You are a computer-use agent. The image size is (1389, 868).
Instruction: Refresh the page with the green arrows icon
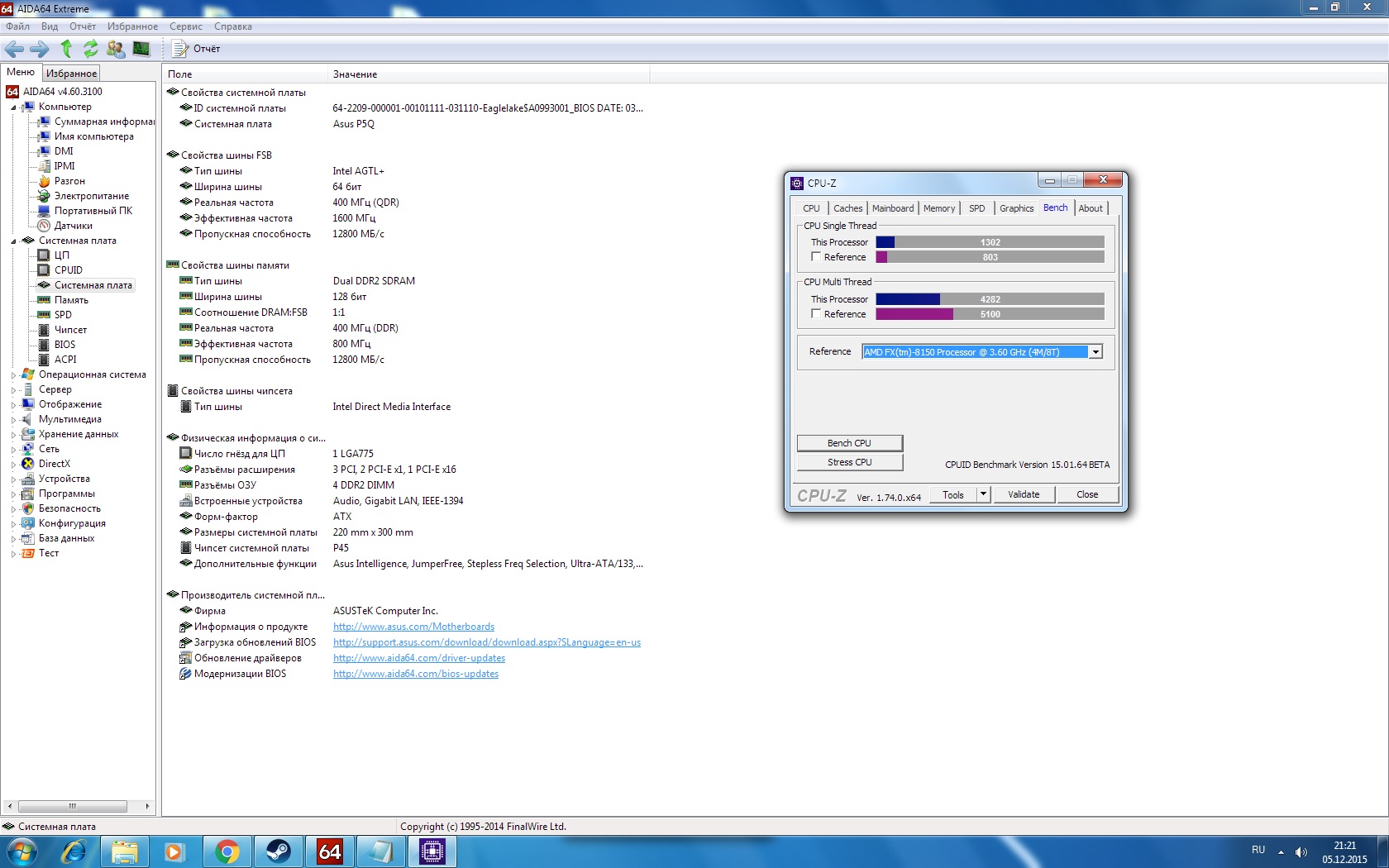[90, 49]
